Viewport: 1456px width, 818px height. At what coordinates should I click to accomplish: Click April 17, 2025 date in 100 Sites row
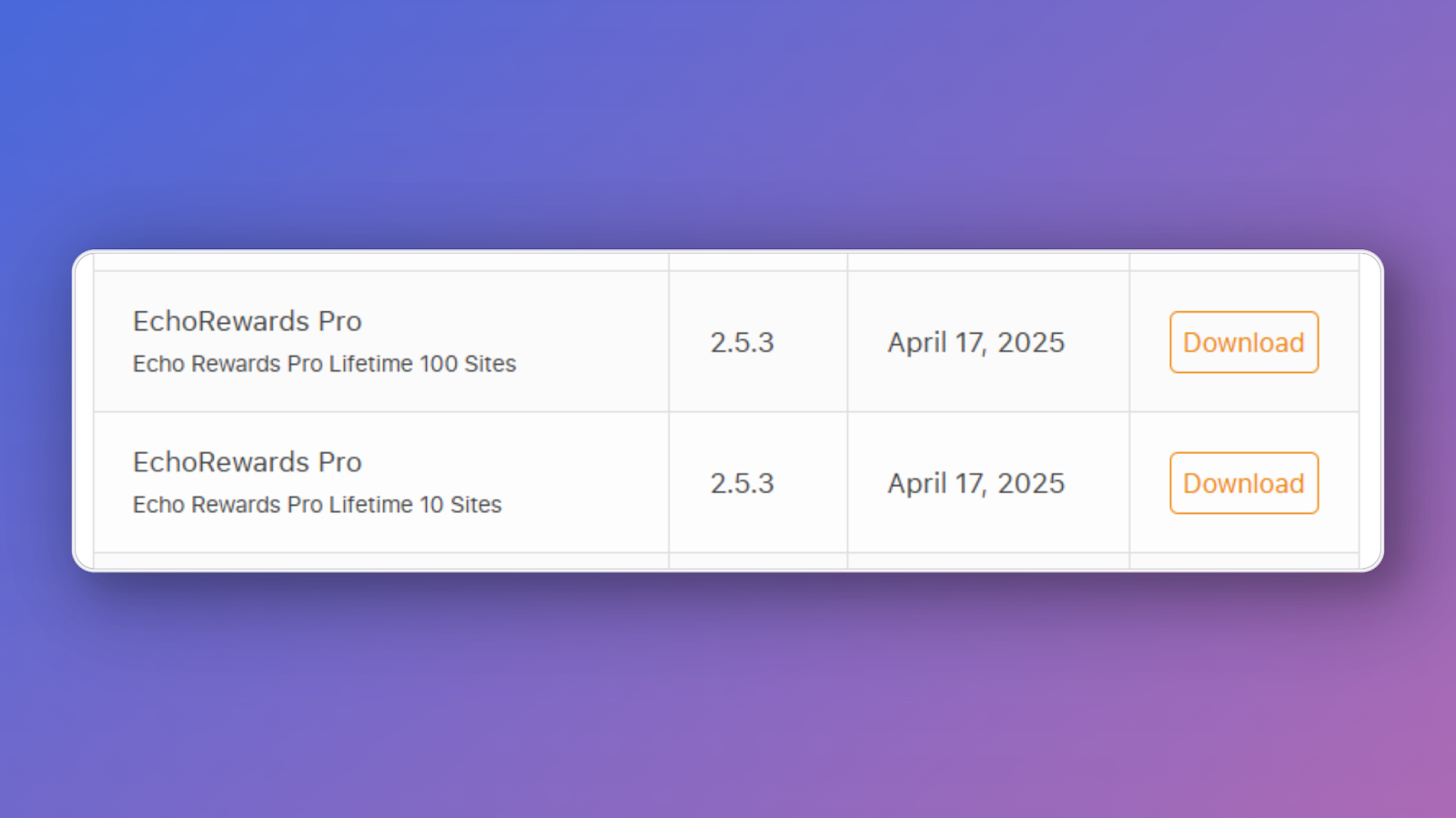pyautogui.click(x=976, y=343)
